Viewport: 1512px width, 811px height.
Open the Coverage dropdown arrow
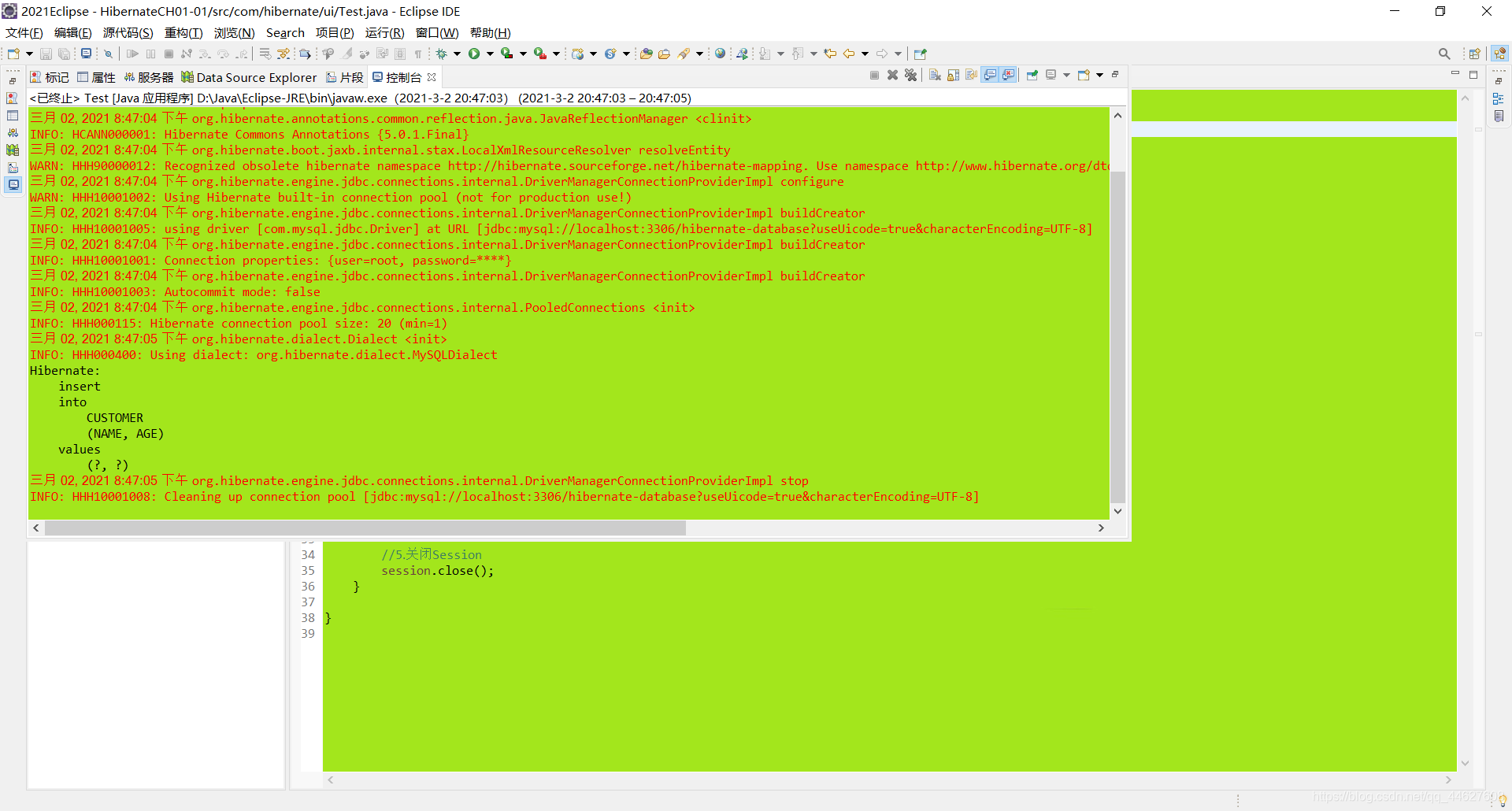pyautogui.click(x=523, y=54)
